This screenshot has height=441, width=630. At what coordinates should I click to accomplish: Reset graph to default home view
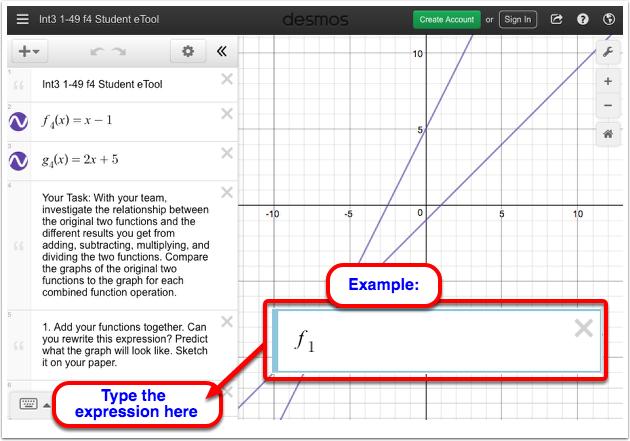608,134
